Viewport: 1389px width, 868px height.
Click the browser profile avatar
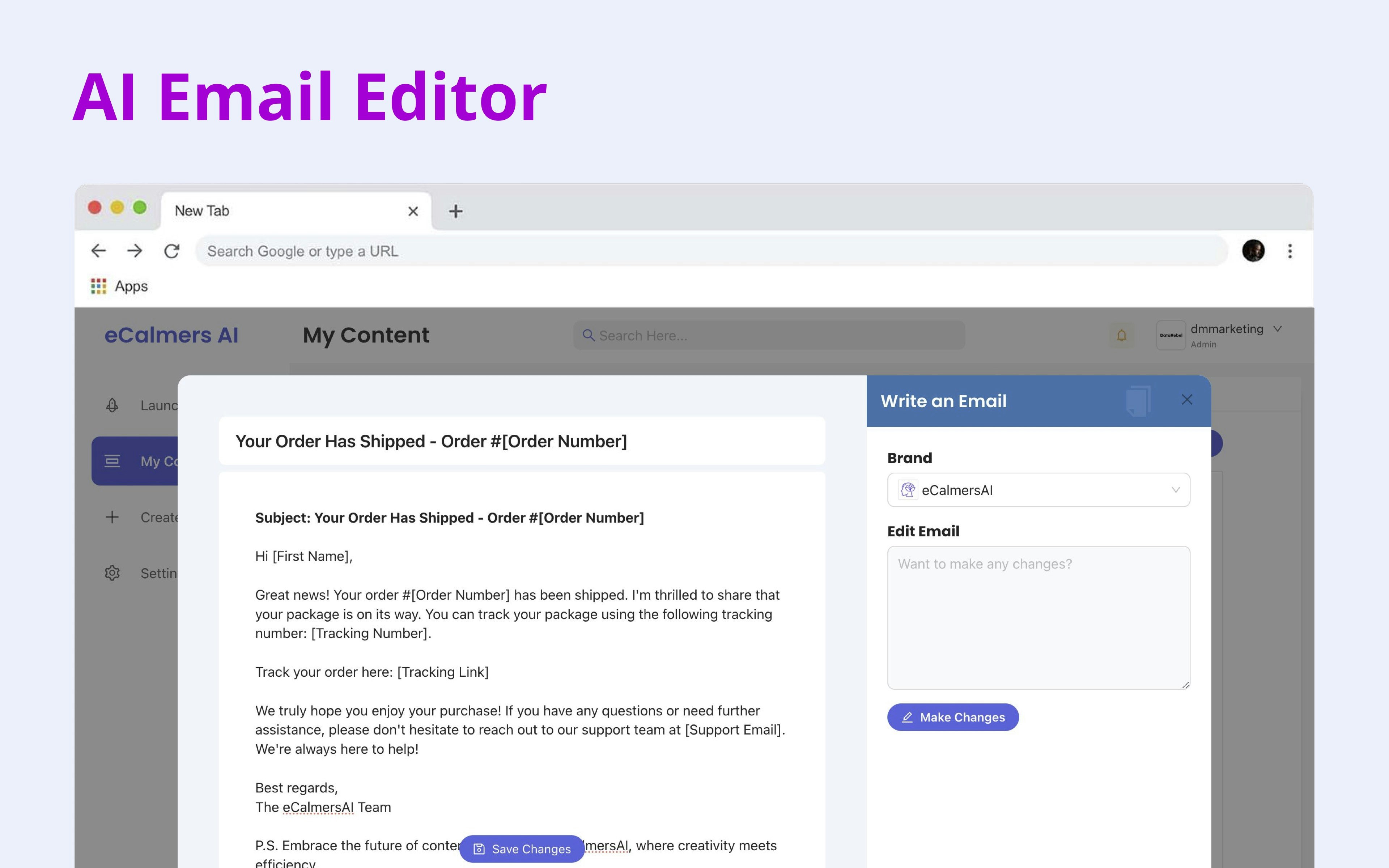1253,251
